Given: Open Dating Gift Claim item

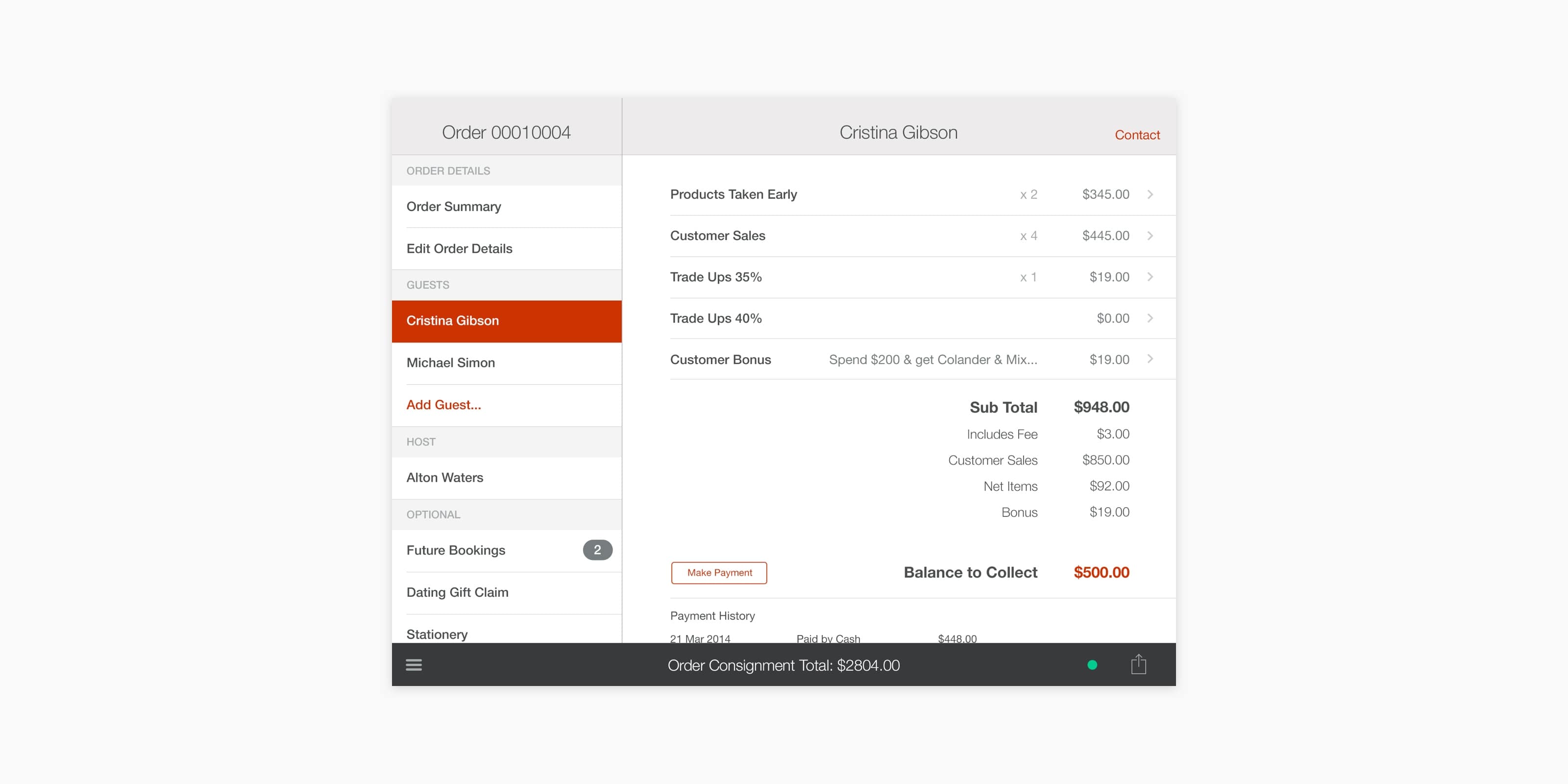Looking at the screenshot, I should 457,592.
